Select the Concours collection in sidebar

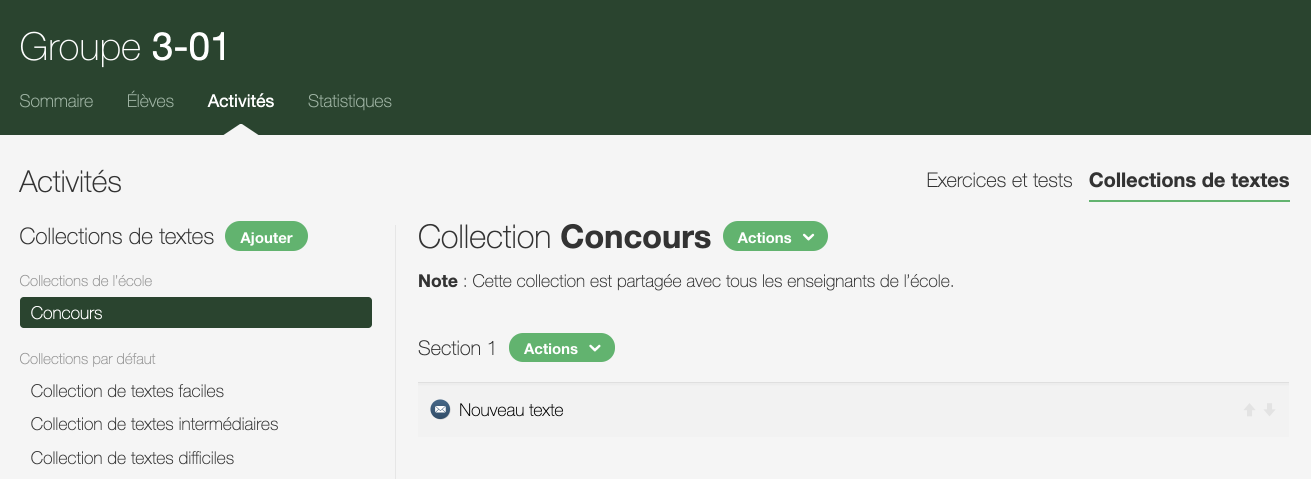[x=195, y=313]
